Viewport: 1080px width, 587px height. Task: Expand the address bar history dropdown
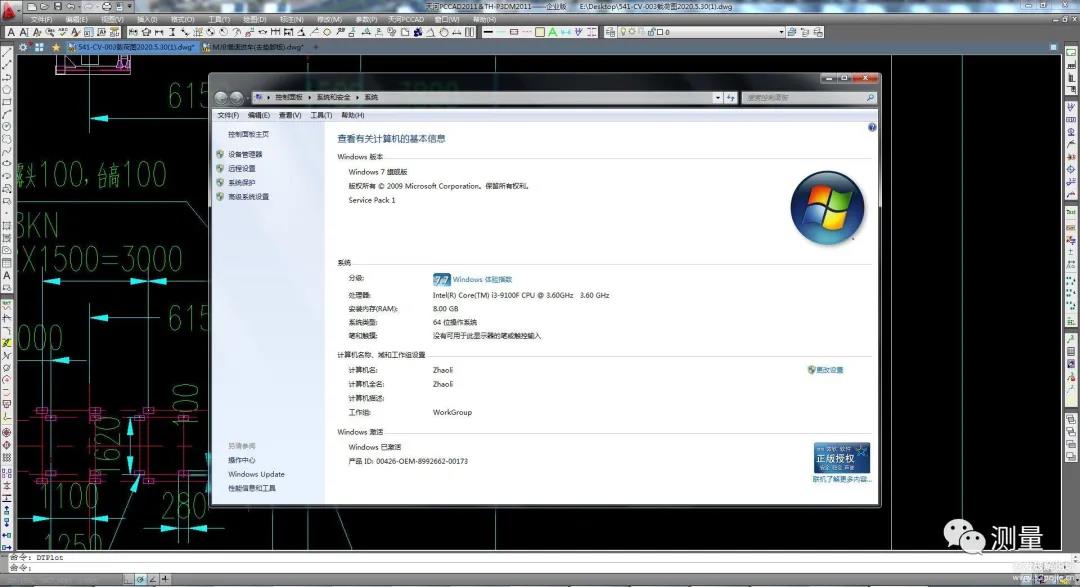[717, 98]
